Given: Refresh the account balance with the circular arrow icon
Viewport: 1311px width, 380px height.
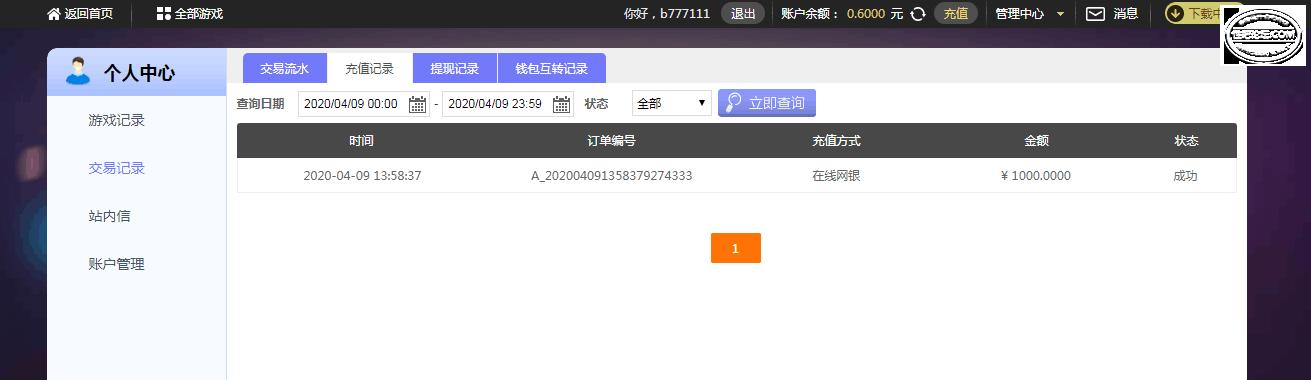Looking at the screenshot, I should coord(918,14).
